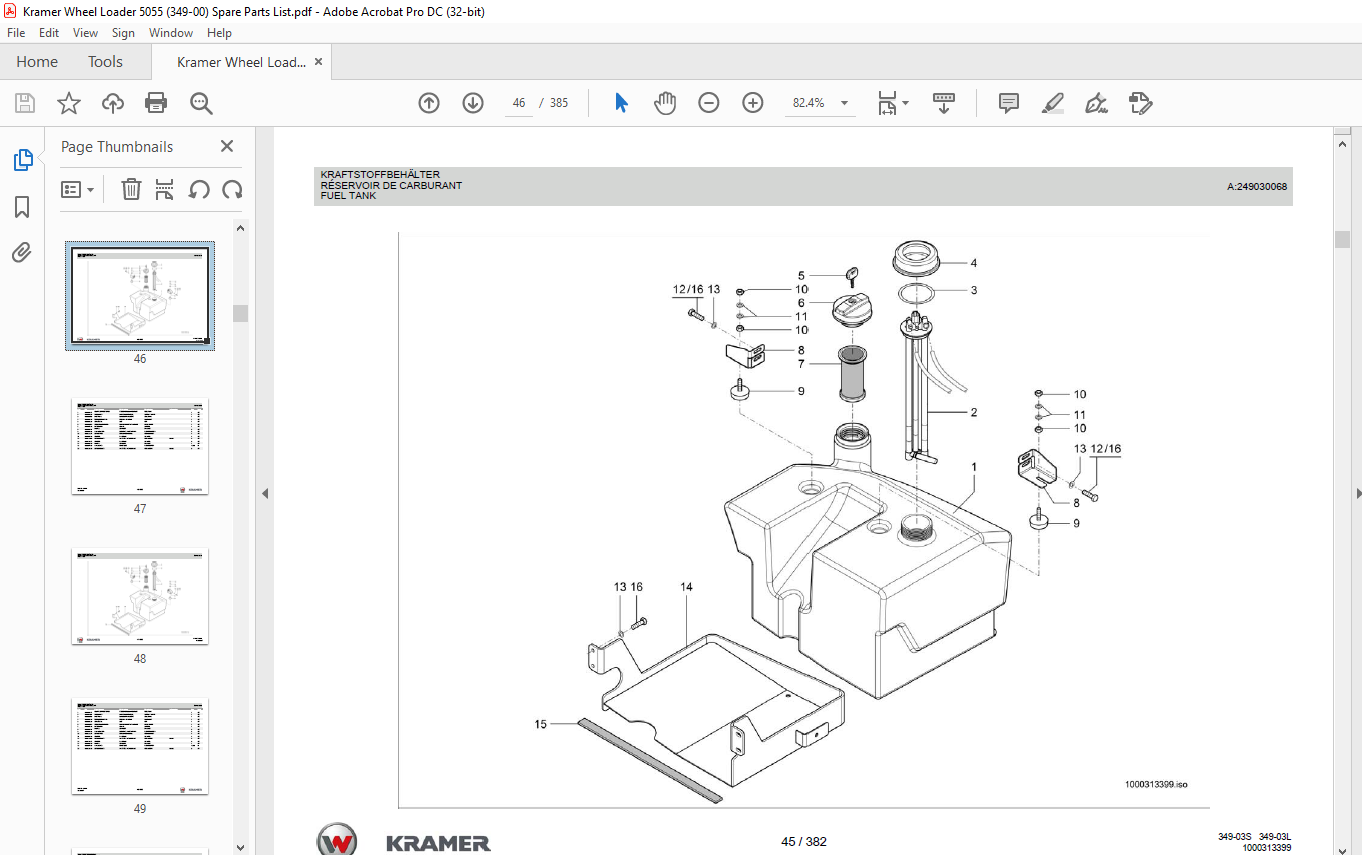Select the Kramer Wheel Load... document tab
The height and width of the screenshot is (855, 1362).
coord(241,62)
